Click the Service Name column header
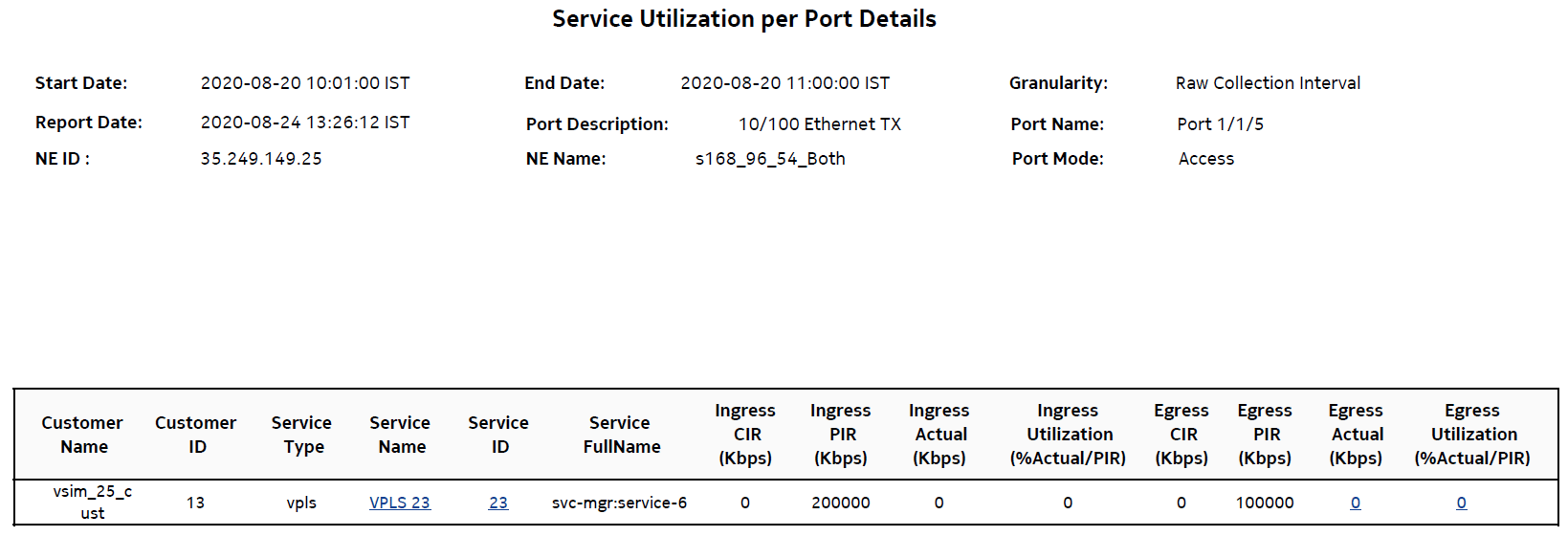This screenshot has width=1568, height=537. tap(401, 435)
